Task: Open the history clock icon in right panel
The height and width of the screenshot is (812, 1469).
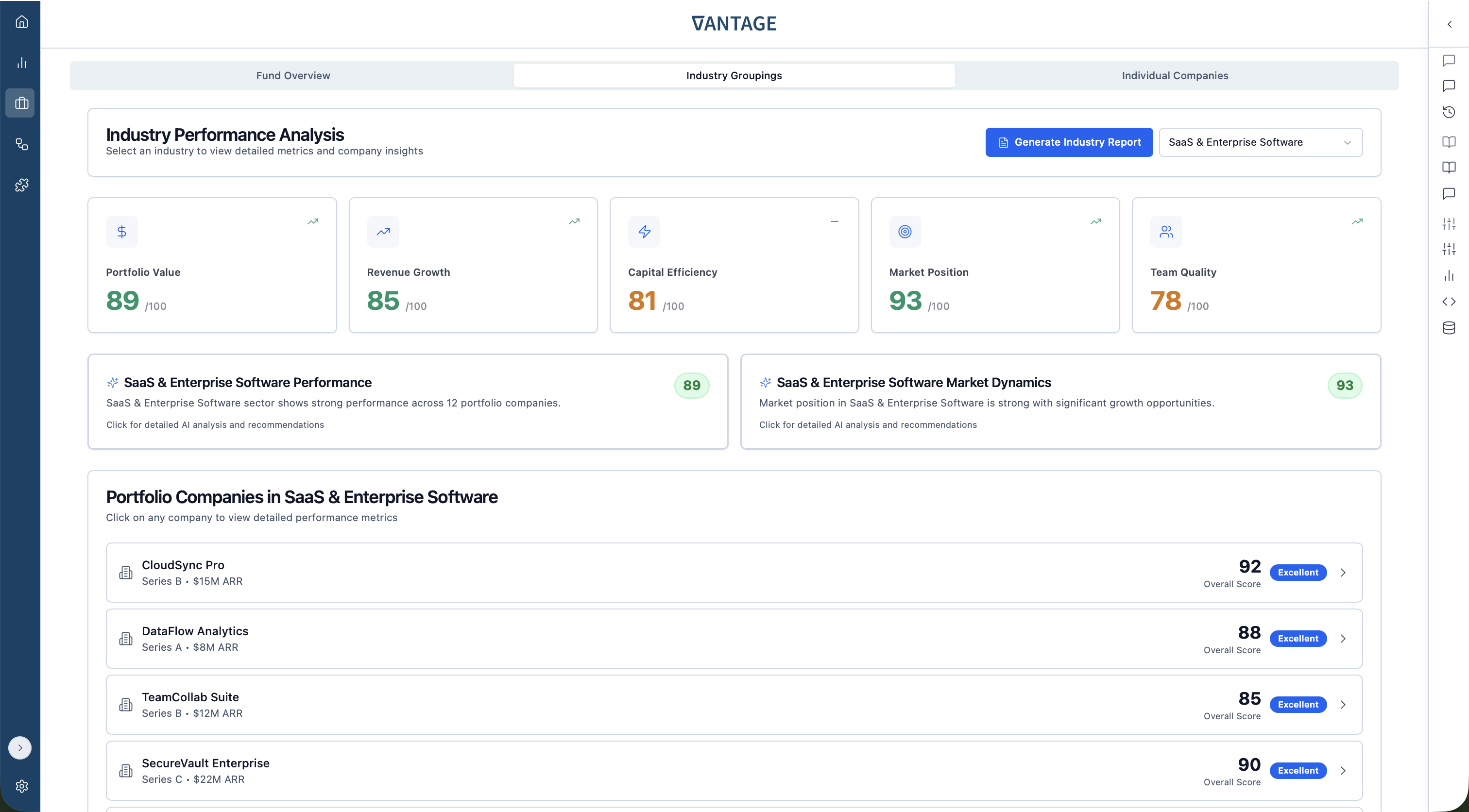Action: click(1449, 112)
